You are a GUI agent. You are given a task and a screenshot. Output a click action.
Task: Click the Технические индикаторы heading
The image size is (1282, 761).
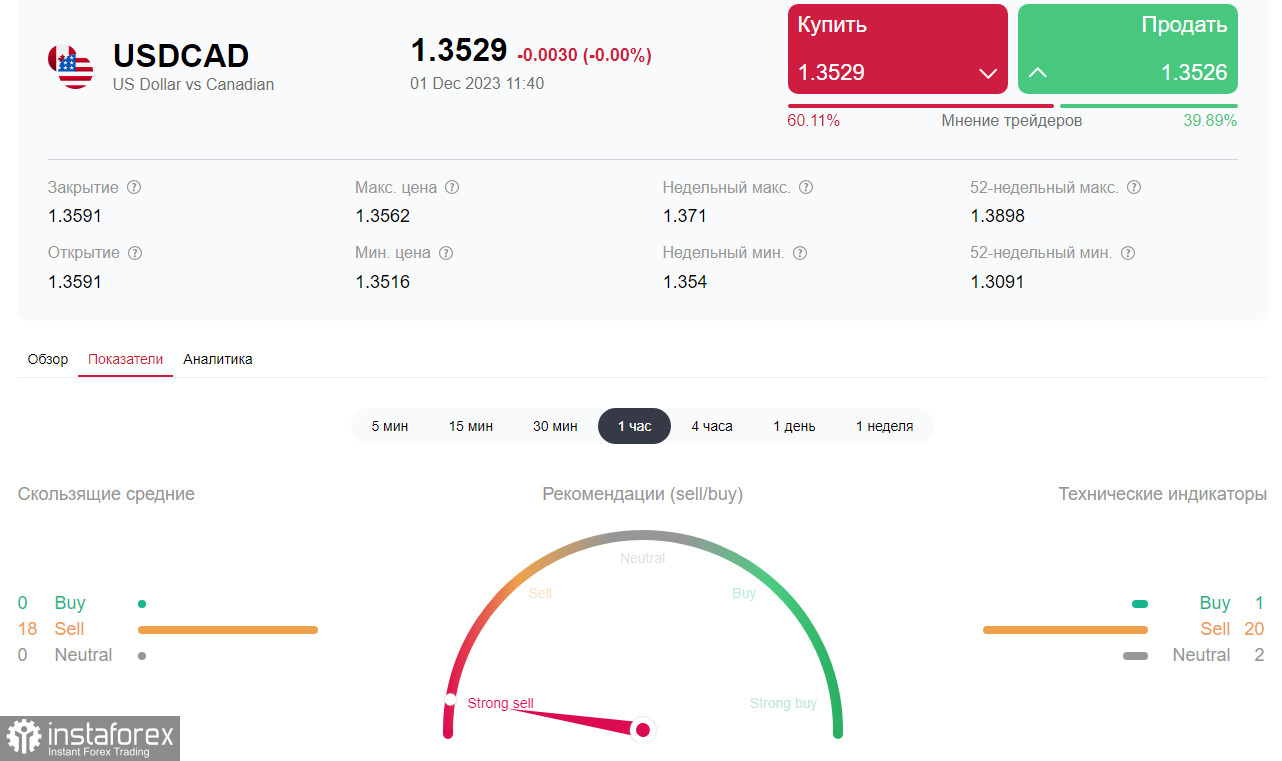click(x=1163, y=494)
